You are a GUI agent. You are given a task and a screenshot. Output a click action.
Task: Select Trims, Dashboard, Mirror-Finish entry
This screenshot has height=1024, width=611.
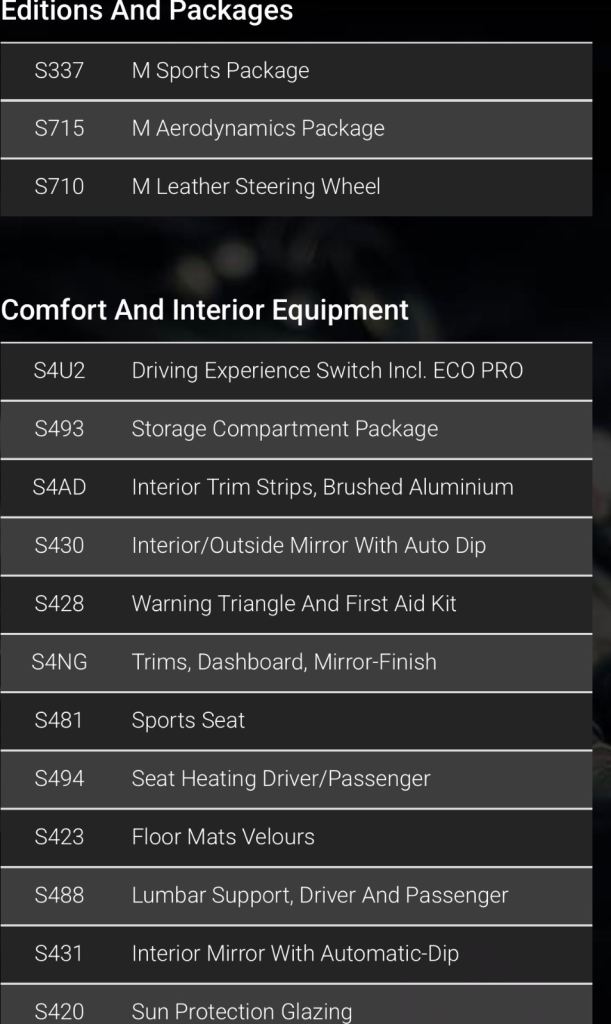pyautogui.click(x=284, y=662)
